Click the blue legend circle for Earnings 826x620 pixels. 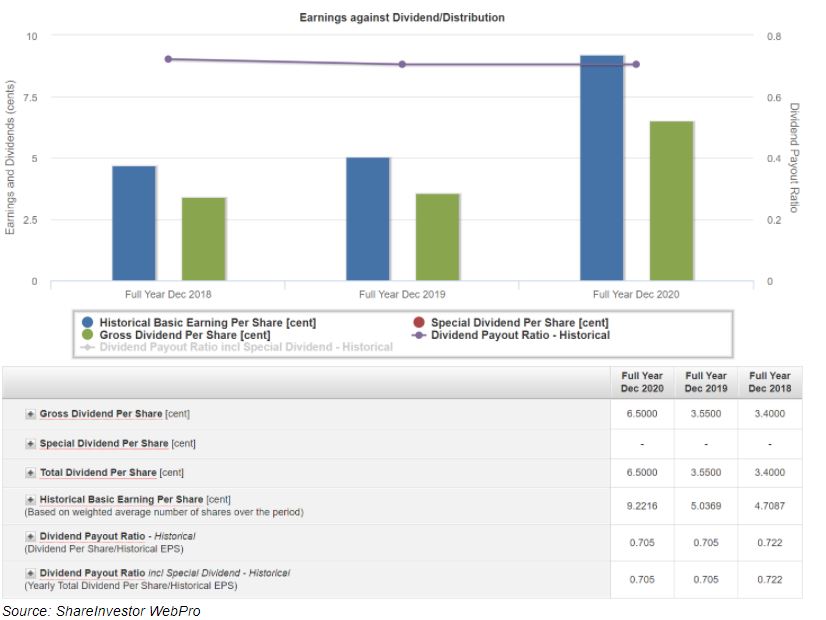click(88, 323)
